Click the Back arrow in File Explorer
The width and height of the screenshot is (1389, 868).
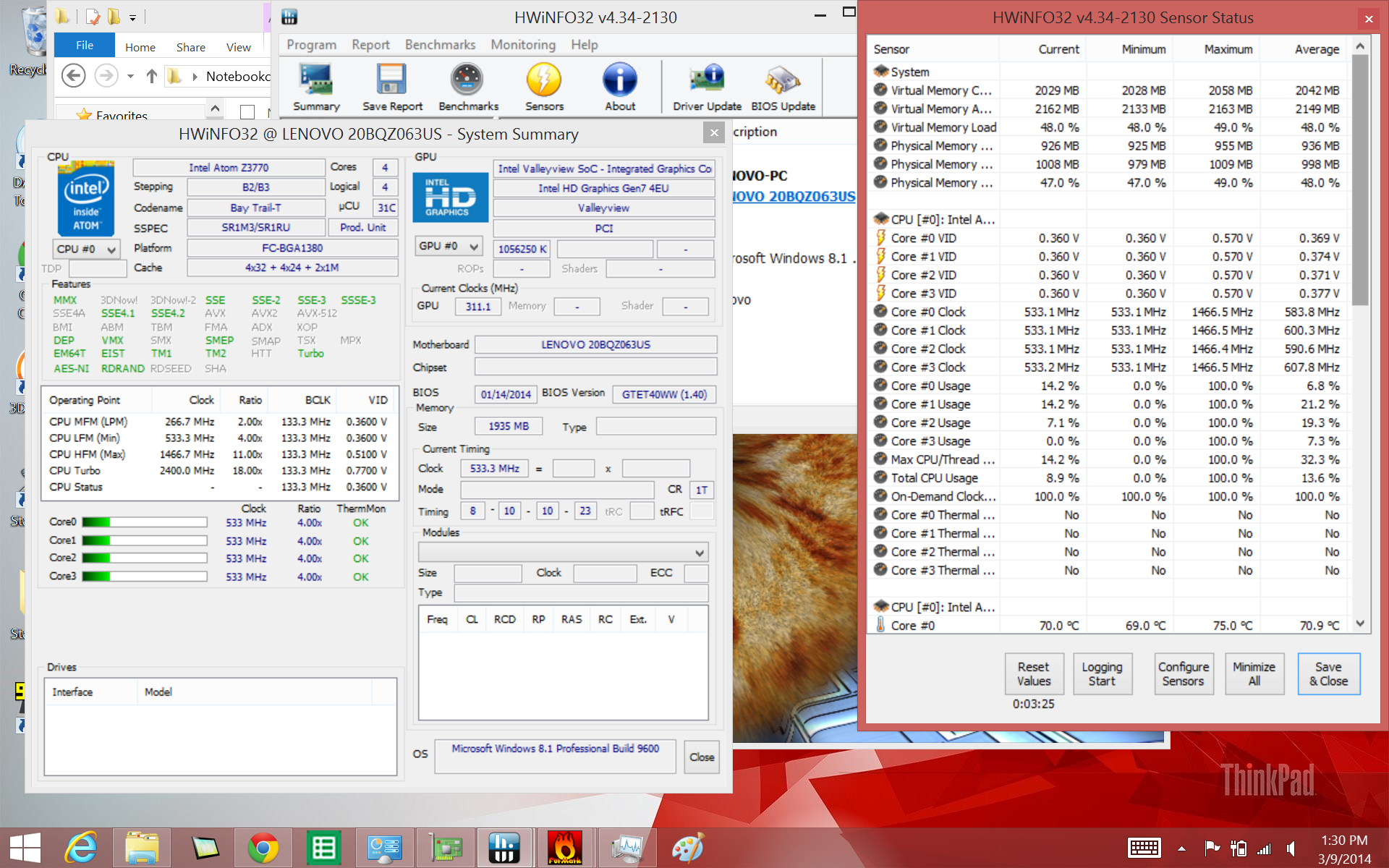pyautogui.click(x=73, y=76)
